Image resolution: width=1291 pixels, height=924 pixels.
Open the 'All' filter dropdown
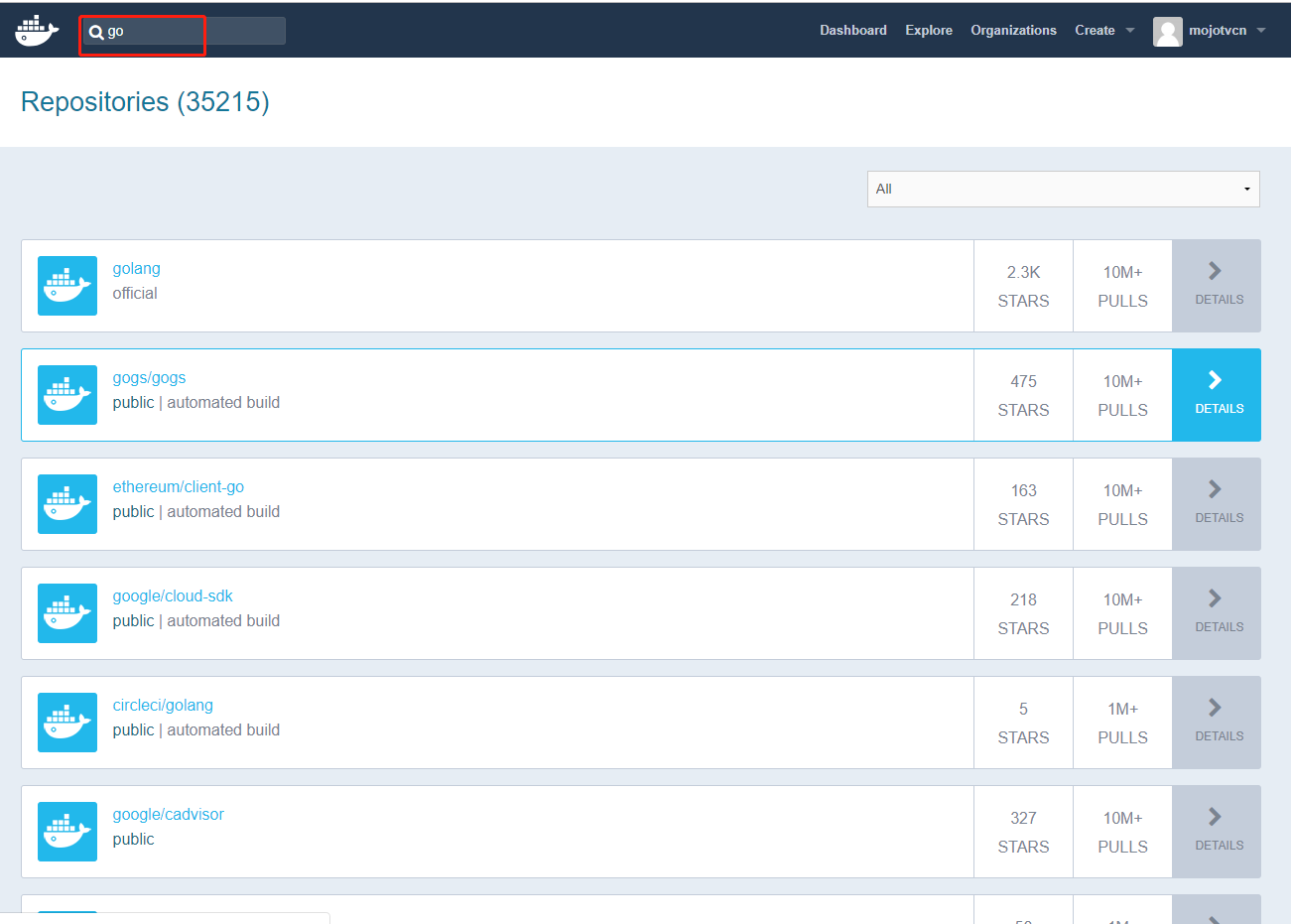click(1064, 189)
